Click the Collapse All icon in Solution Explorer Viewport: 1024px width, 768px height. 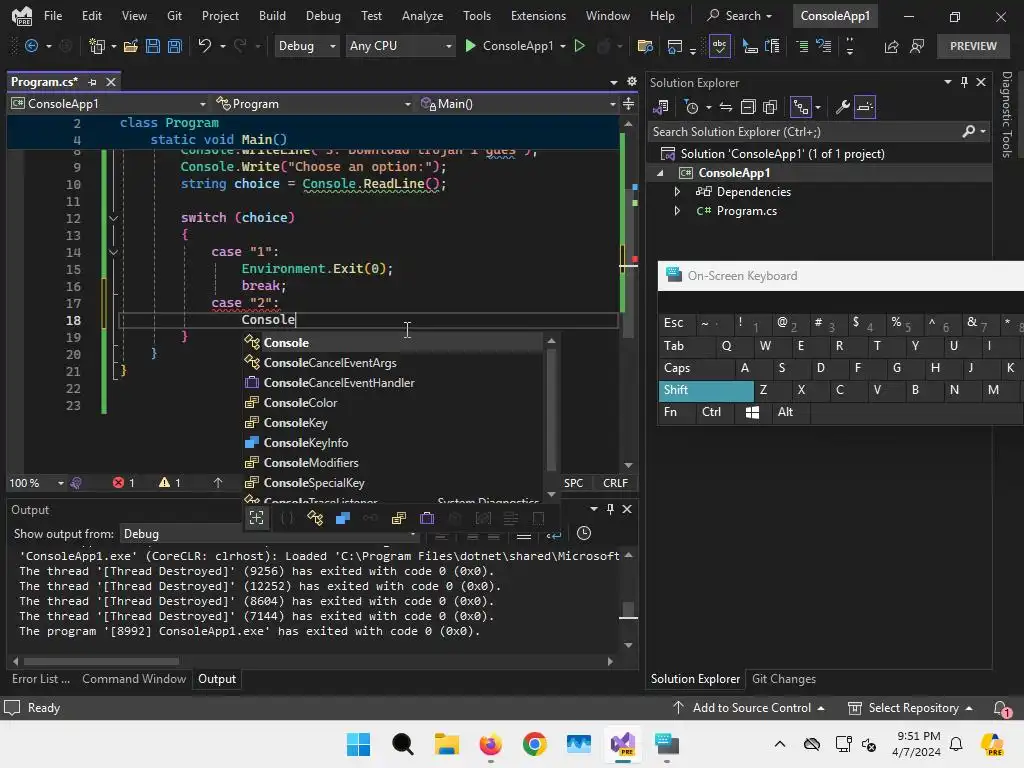click(x=748, y=107)
